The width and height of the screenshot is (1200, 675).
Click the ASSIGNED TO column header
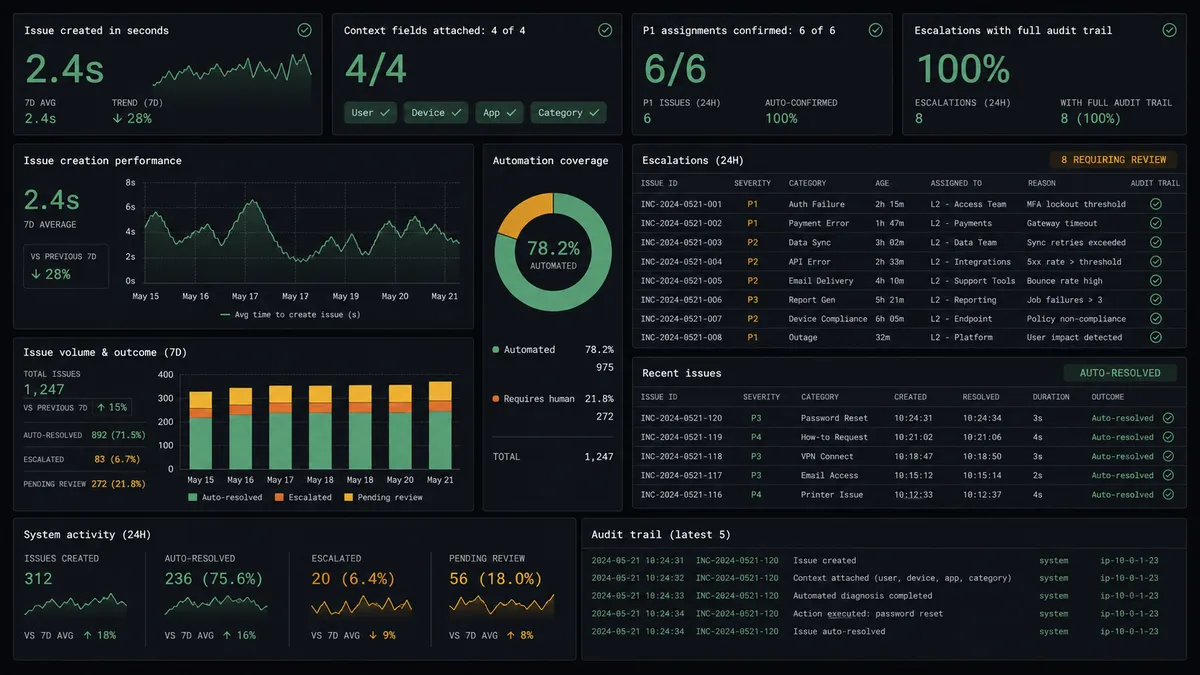click(956, 184)
